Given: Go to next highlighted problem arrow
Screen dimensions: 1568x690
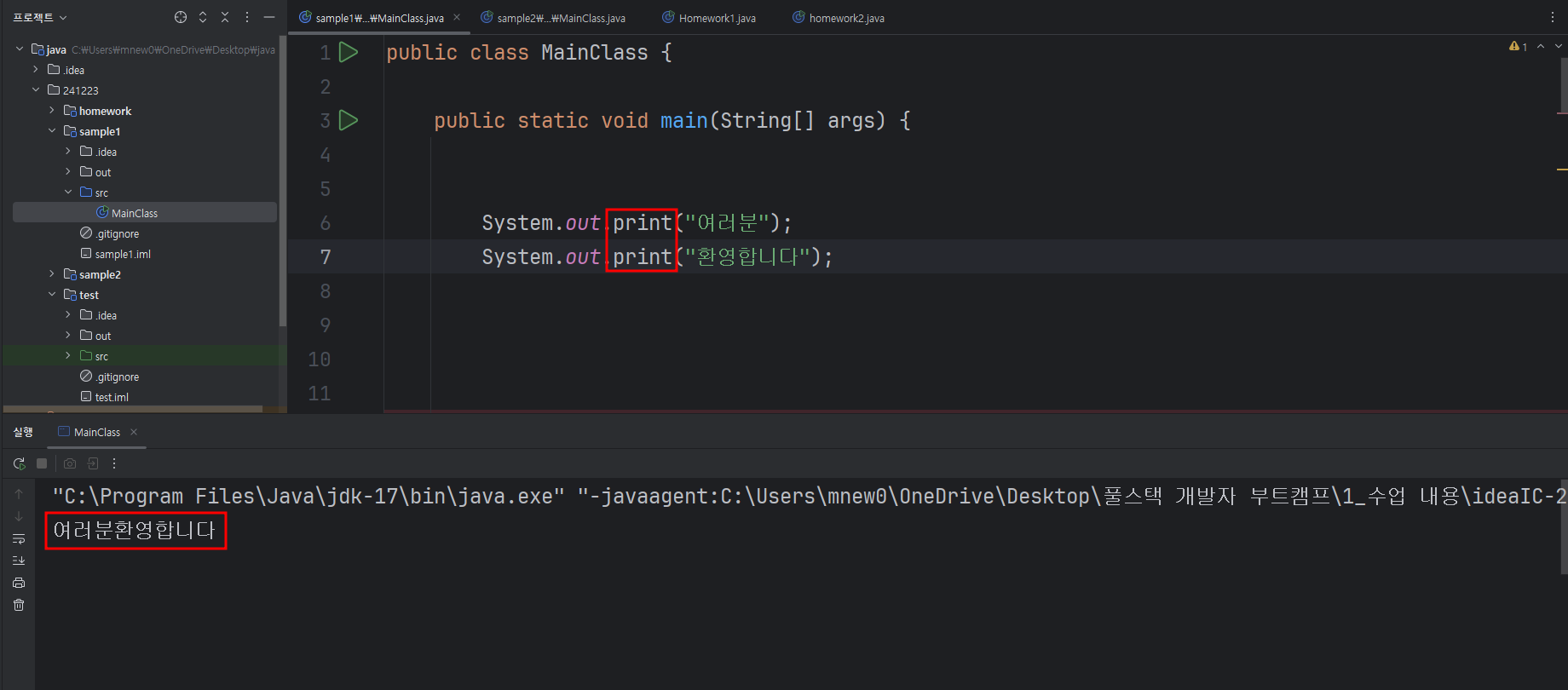Looking at the screenshot, I should (x=1559, y=46).
